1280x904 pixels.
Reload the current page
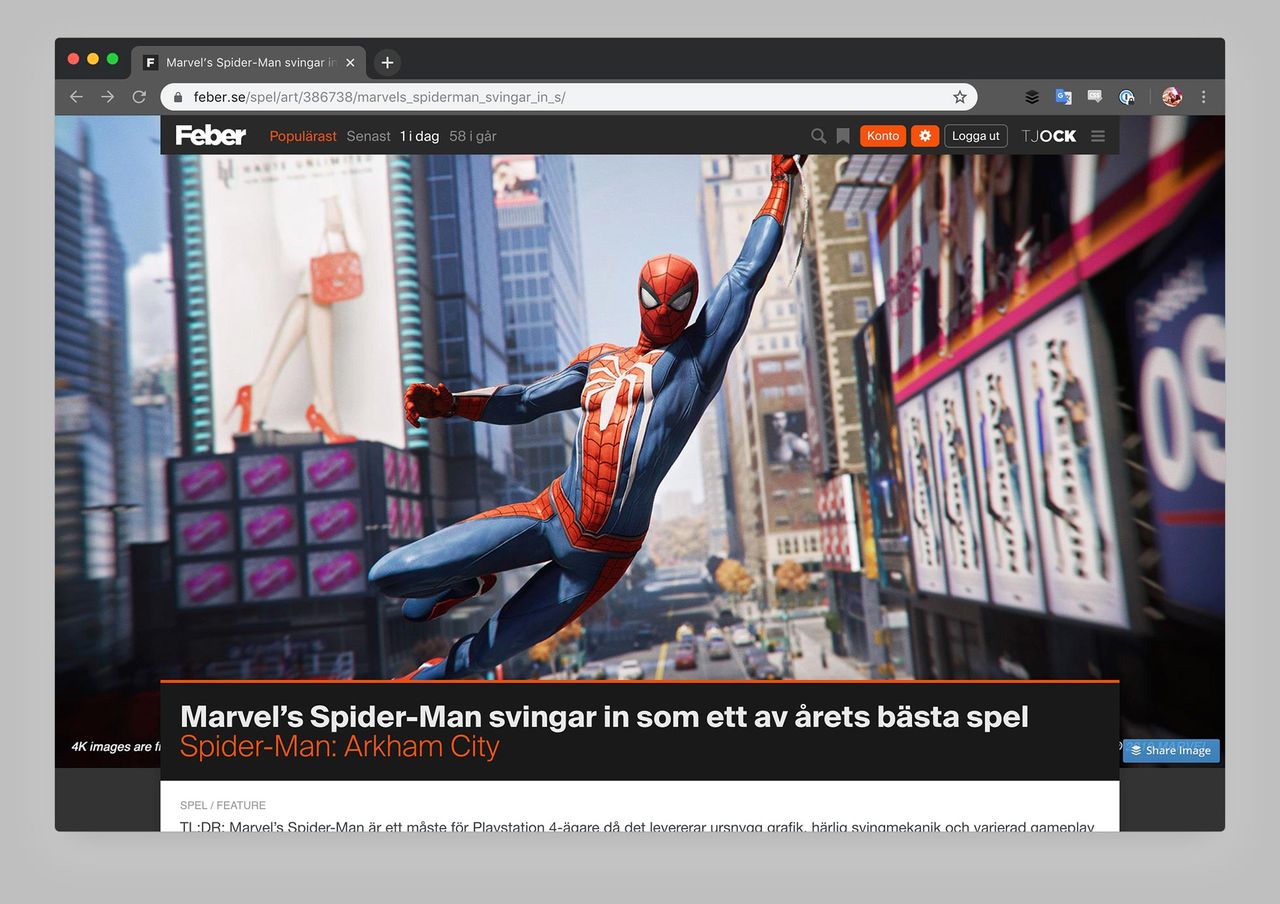click(139, 97)
